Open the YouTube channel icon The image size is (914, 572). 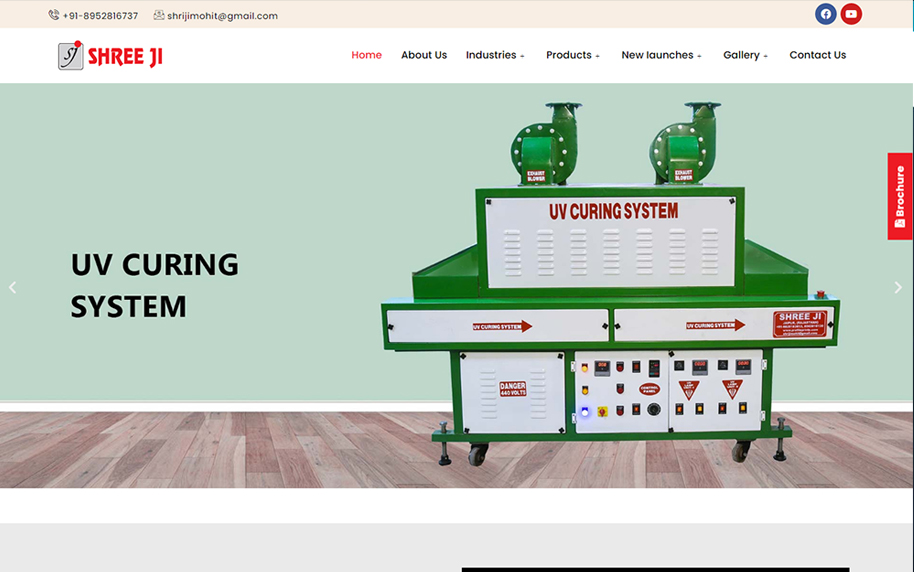851,14
